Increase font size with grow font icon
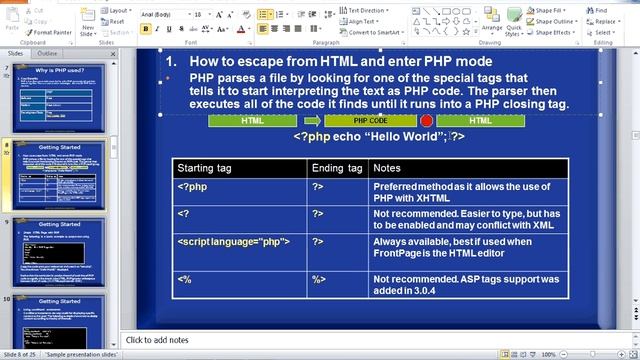The height and width of the screenshot is (360, 640). click(x=219, y=15)
